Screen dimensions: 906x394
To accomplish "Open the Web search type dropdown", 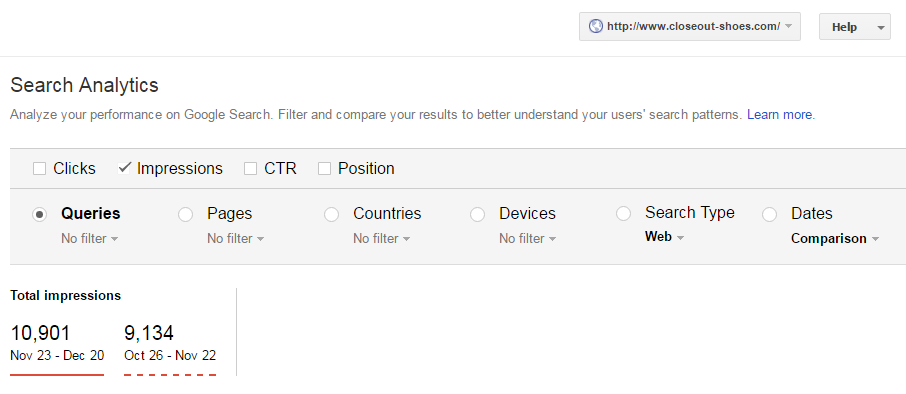I will 664,237.
